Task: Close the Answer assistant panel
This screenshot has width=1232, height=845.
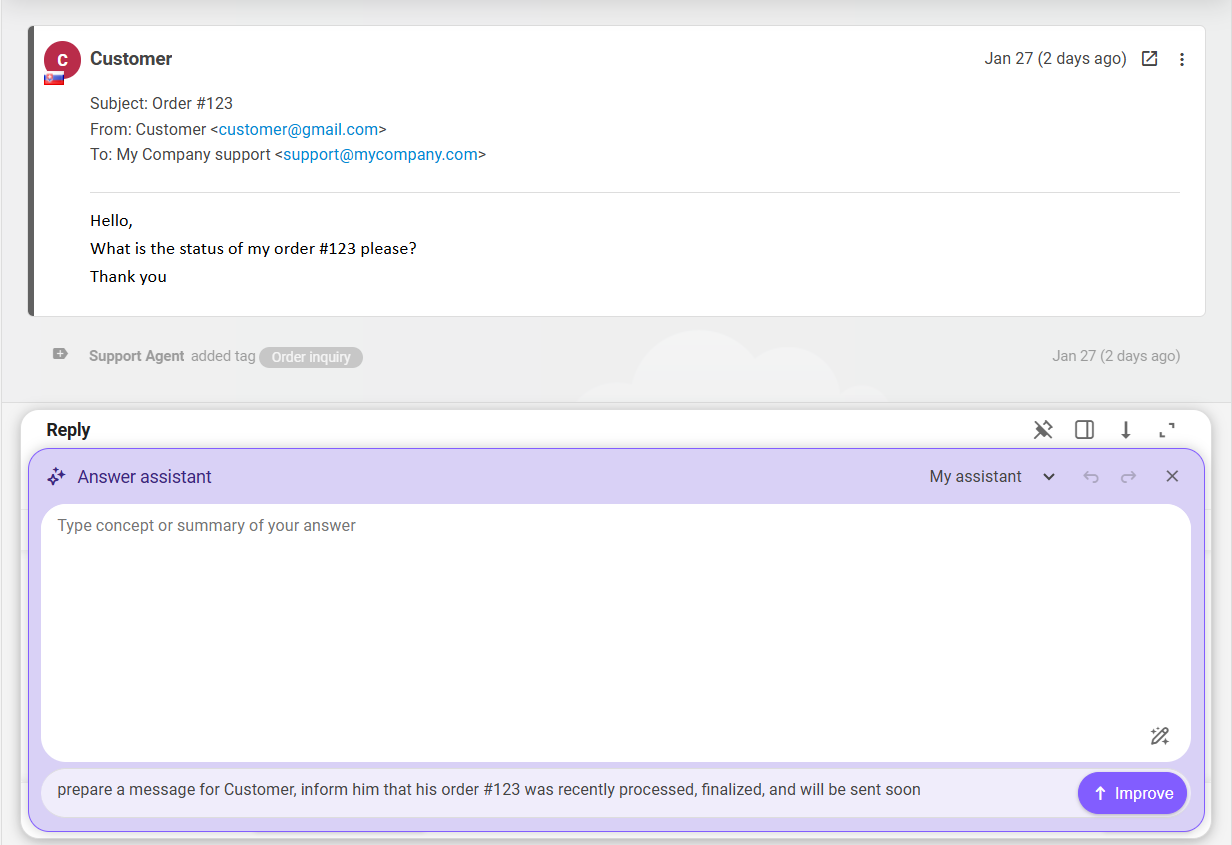Action: click(1172, 477)
